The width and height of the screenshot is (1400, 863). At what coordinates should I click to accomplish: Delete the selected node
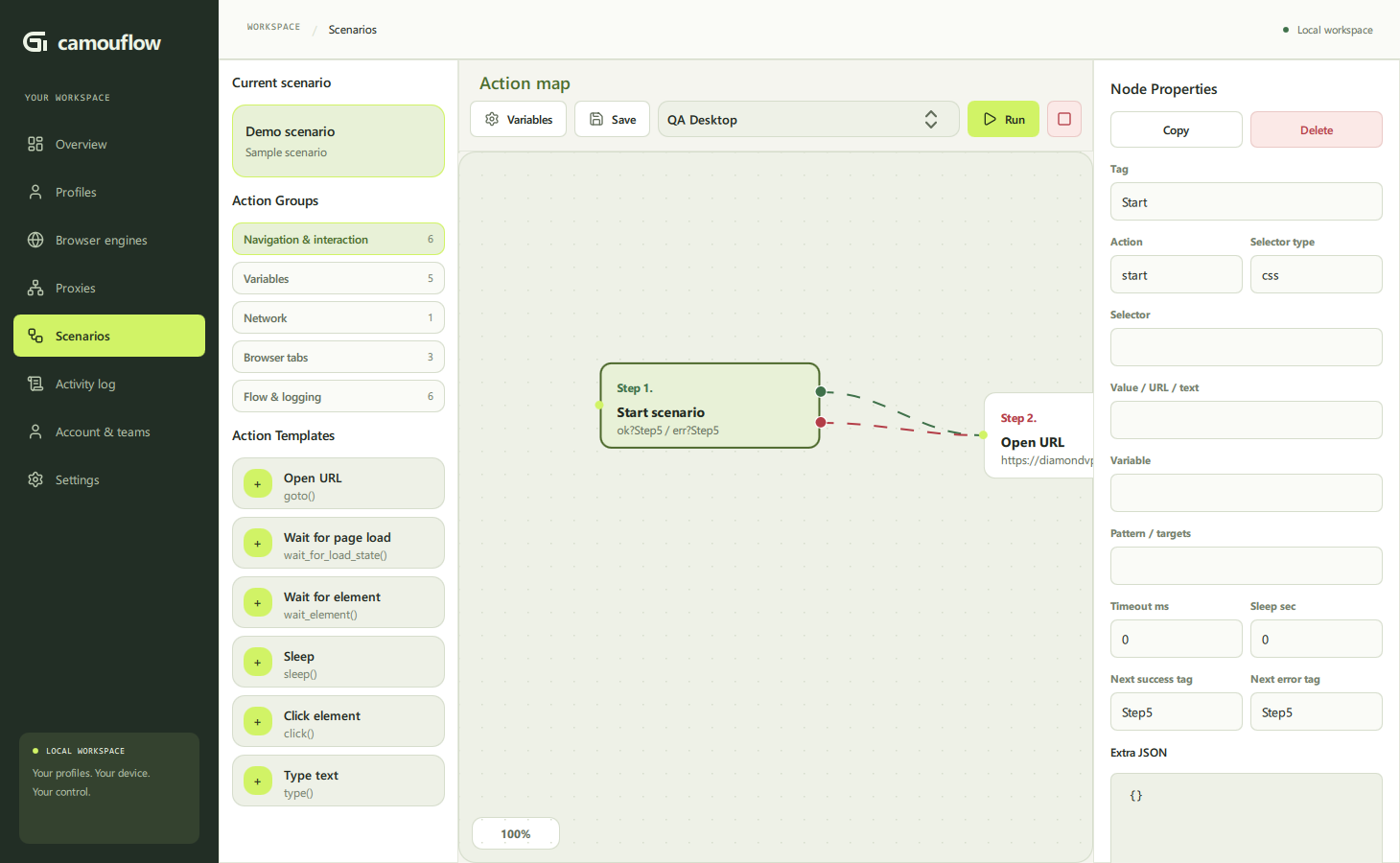click(1316, 129)
